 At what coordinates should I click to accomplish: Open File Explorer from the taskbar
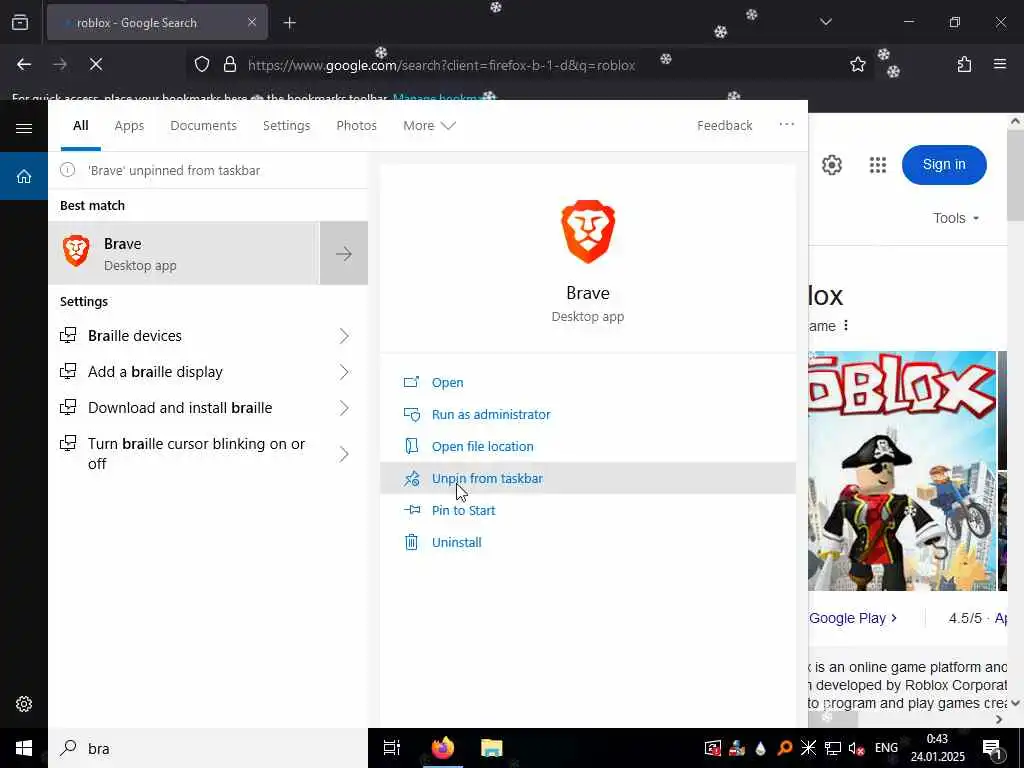point(492,748)
